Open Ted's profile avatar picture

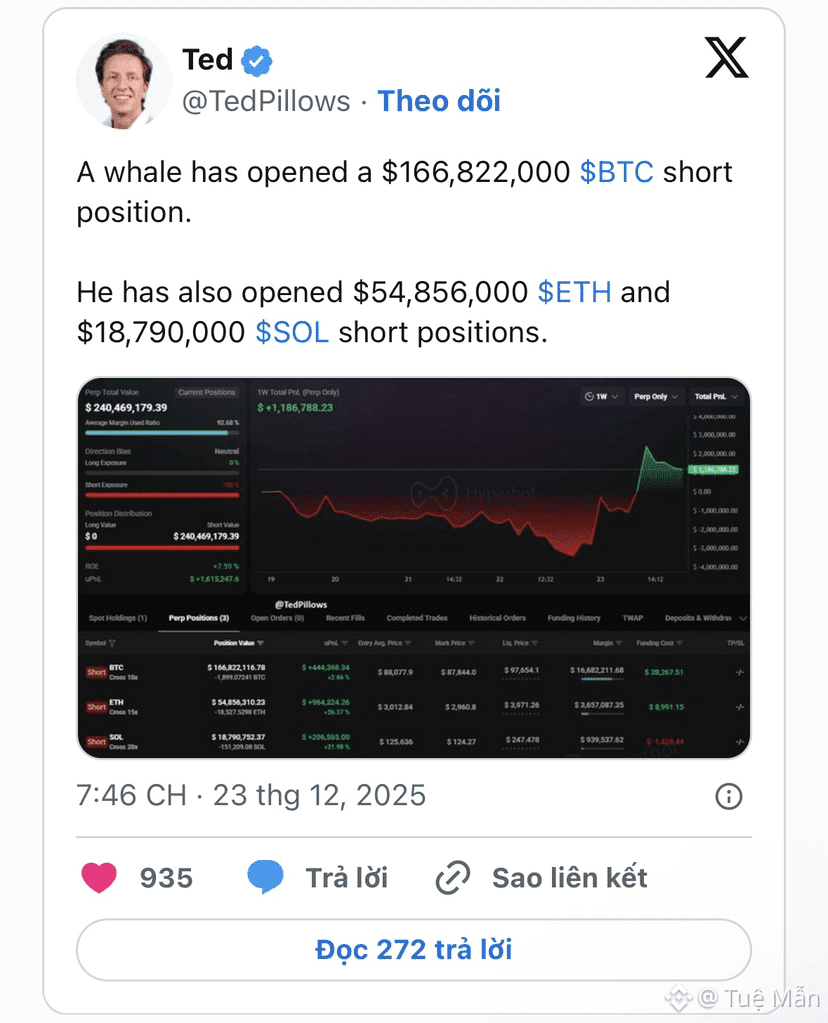tap(124, 81)
